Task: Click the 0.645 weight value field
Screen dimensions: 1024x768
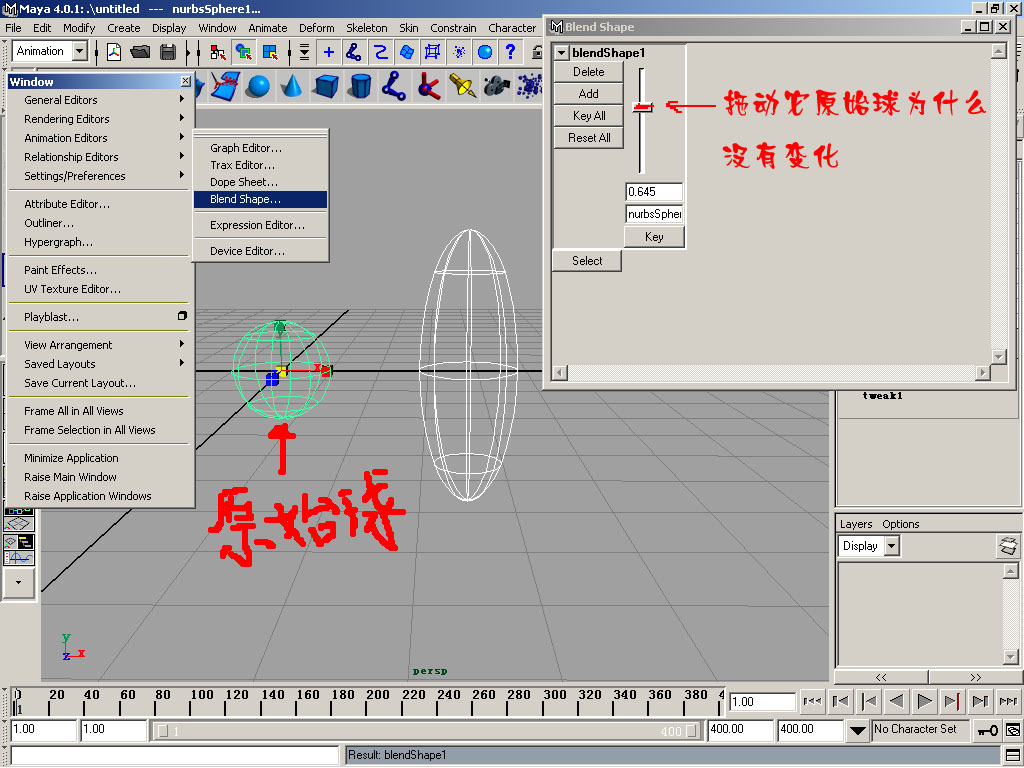Action: point(654,192)
